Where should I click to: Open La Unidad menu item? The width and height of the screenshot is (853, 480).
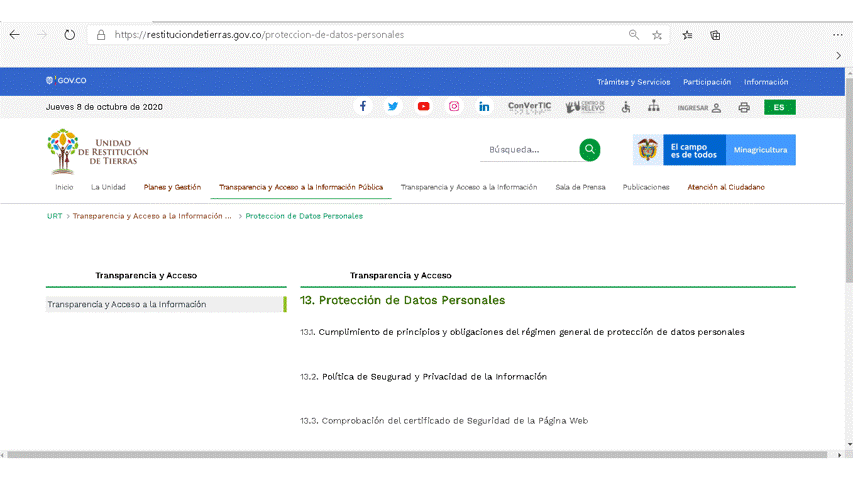tap(108, 187)
